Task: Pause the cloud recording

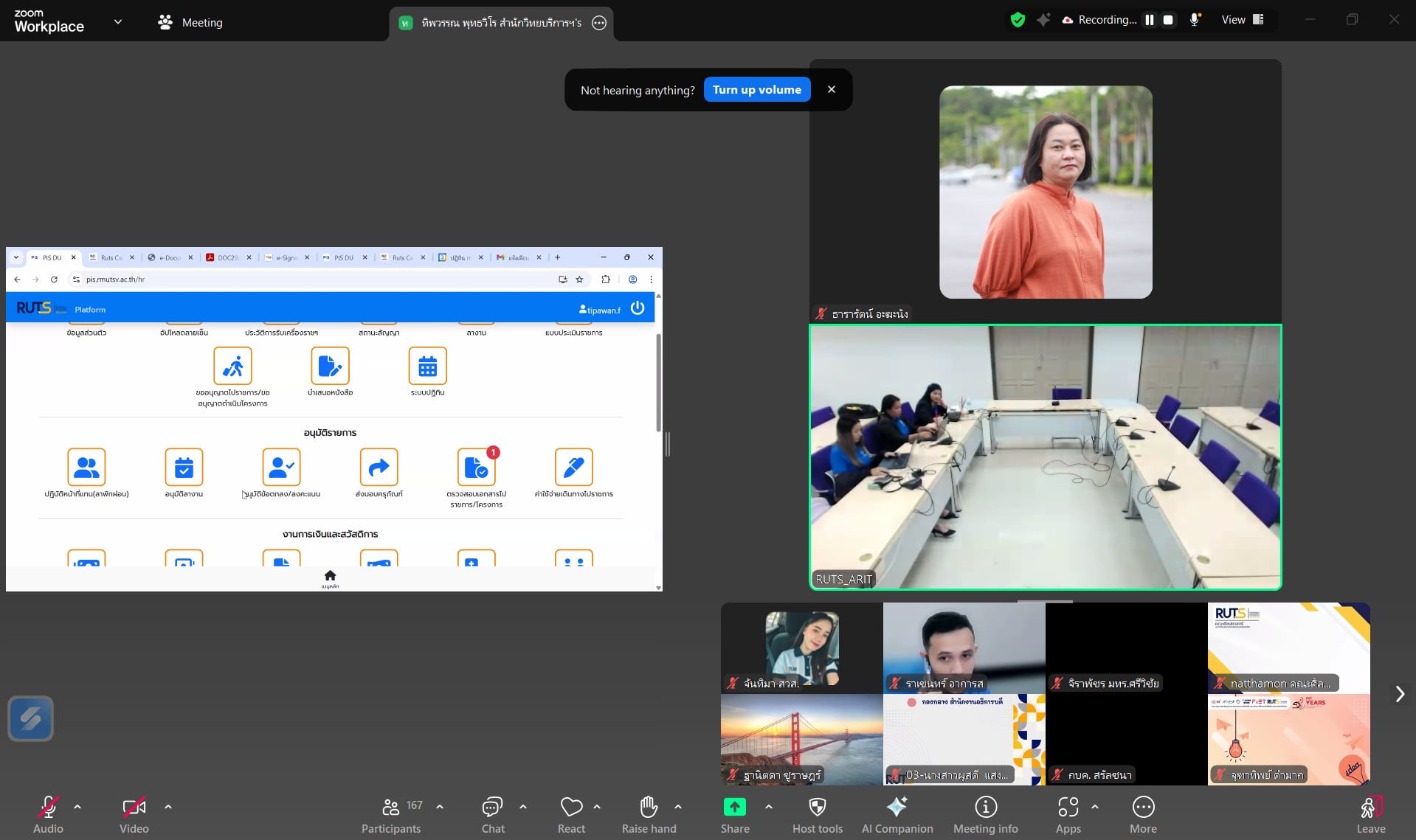Action: [x=1149, y=20]
